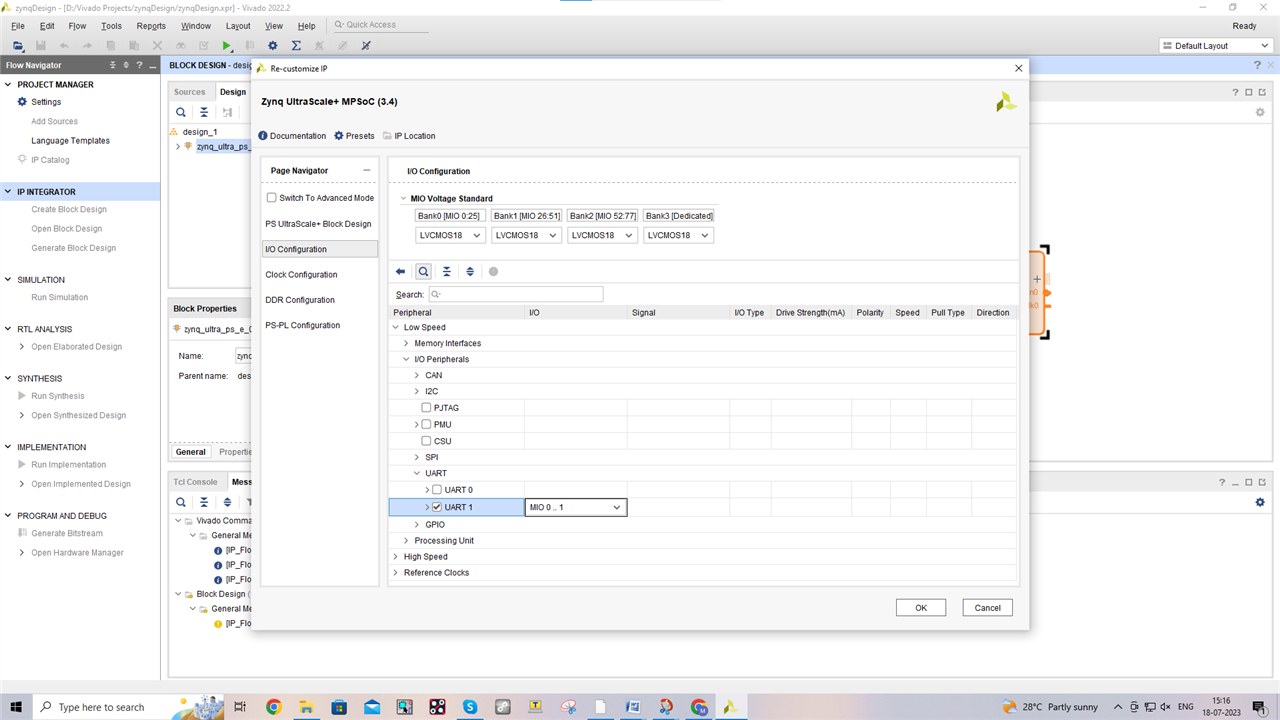Click back arrow in I/O Configuration toolbar

pos(401,272)
